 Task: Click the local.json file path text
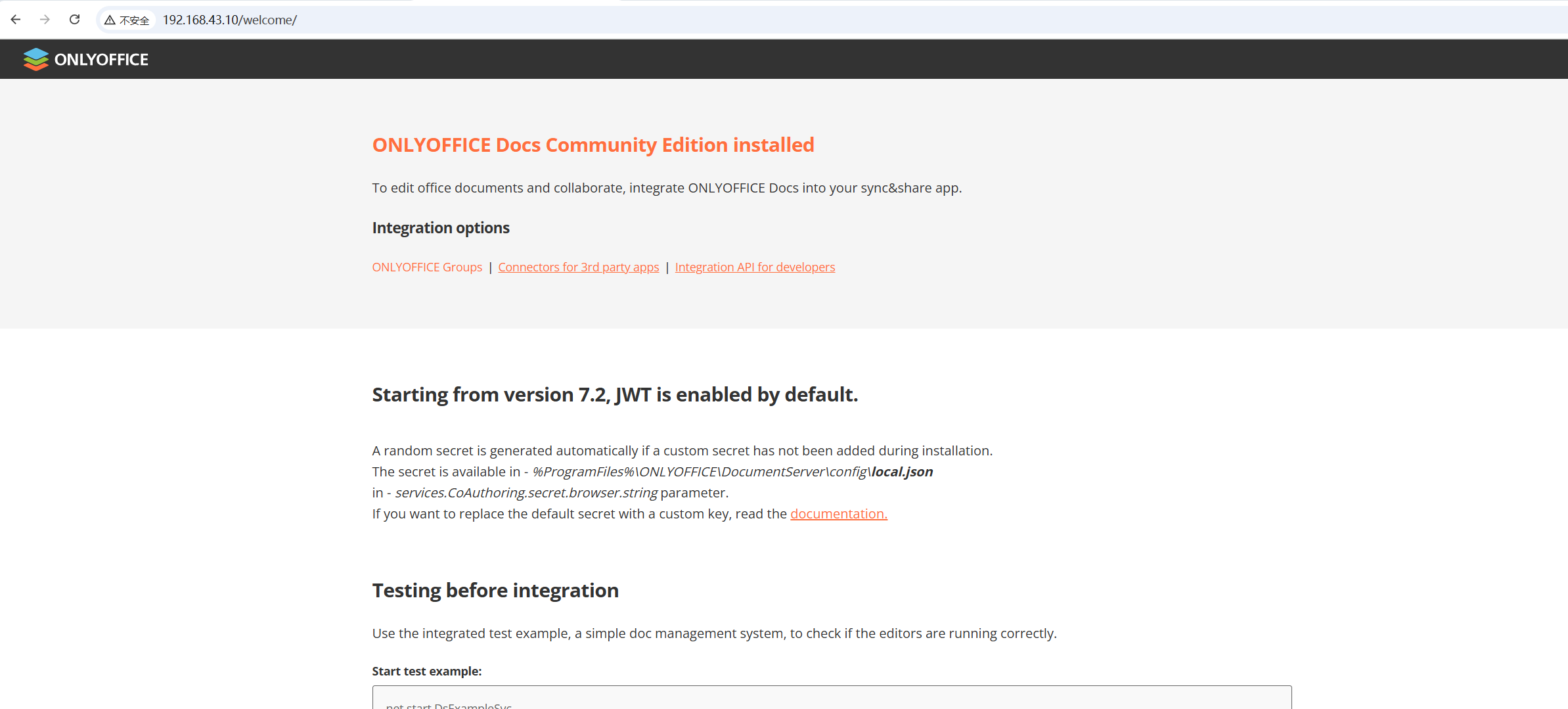tap(732, 472)
